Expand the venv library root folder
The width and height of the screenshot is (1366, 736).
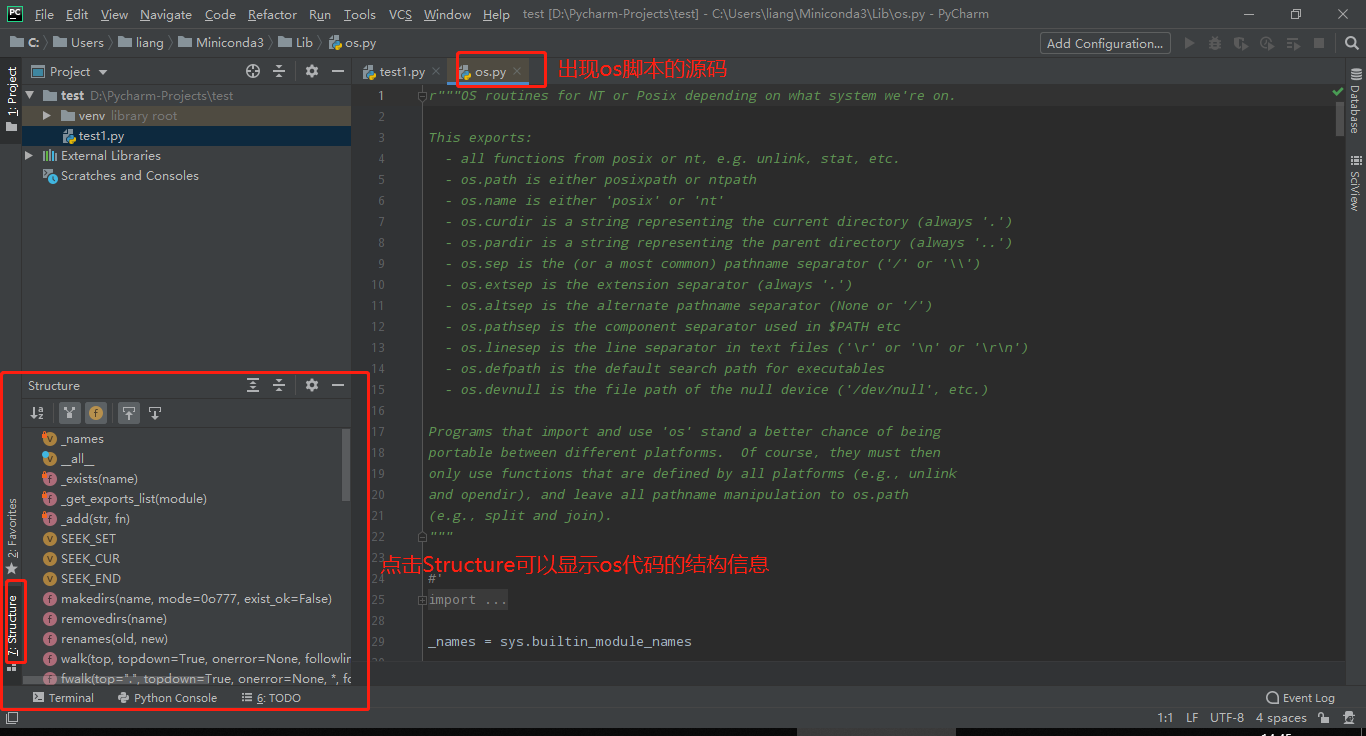pos(46,115)
